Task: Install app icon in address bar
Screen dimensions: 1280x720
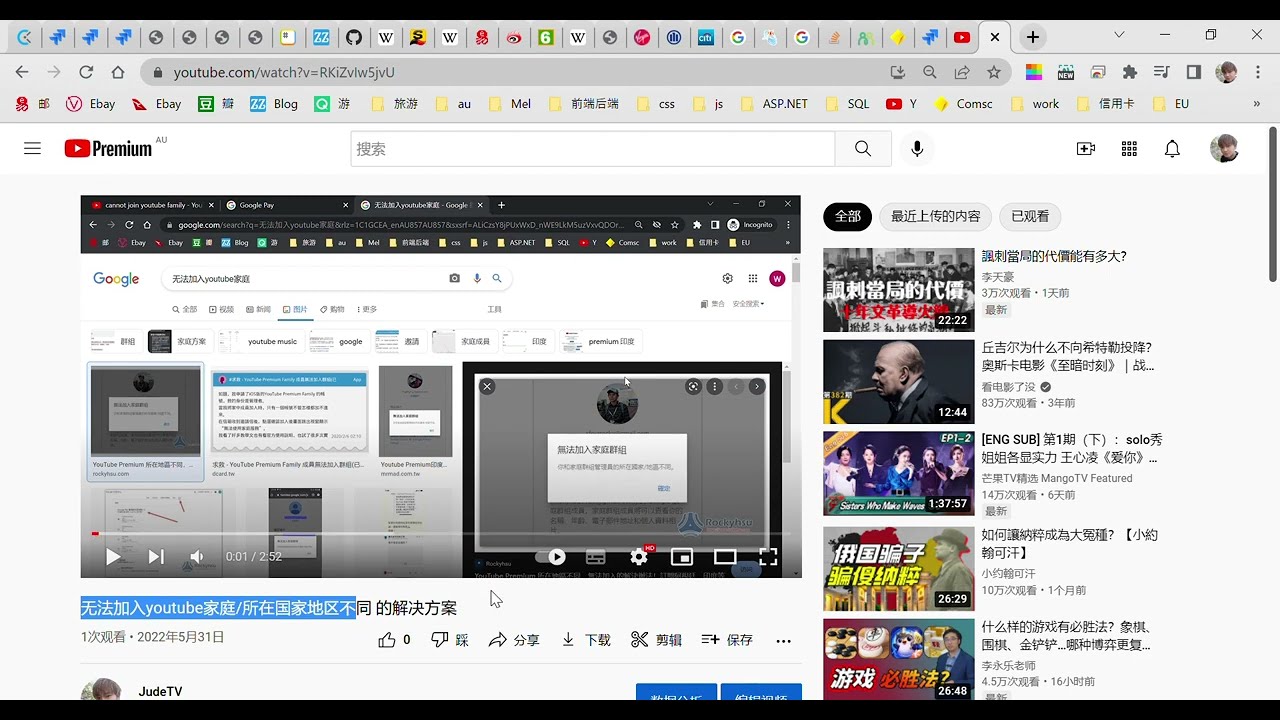Action: tap(898, 72)
